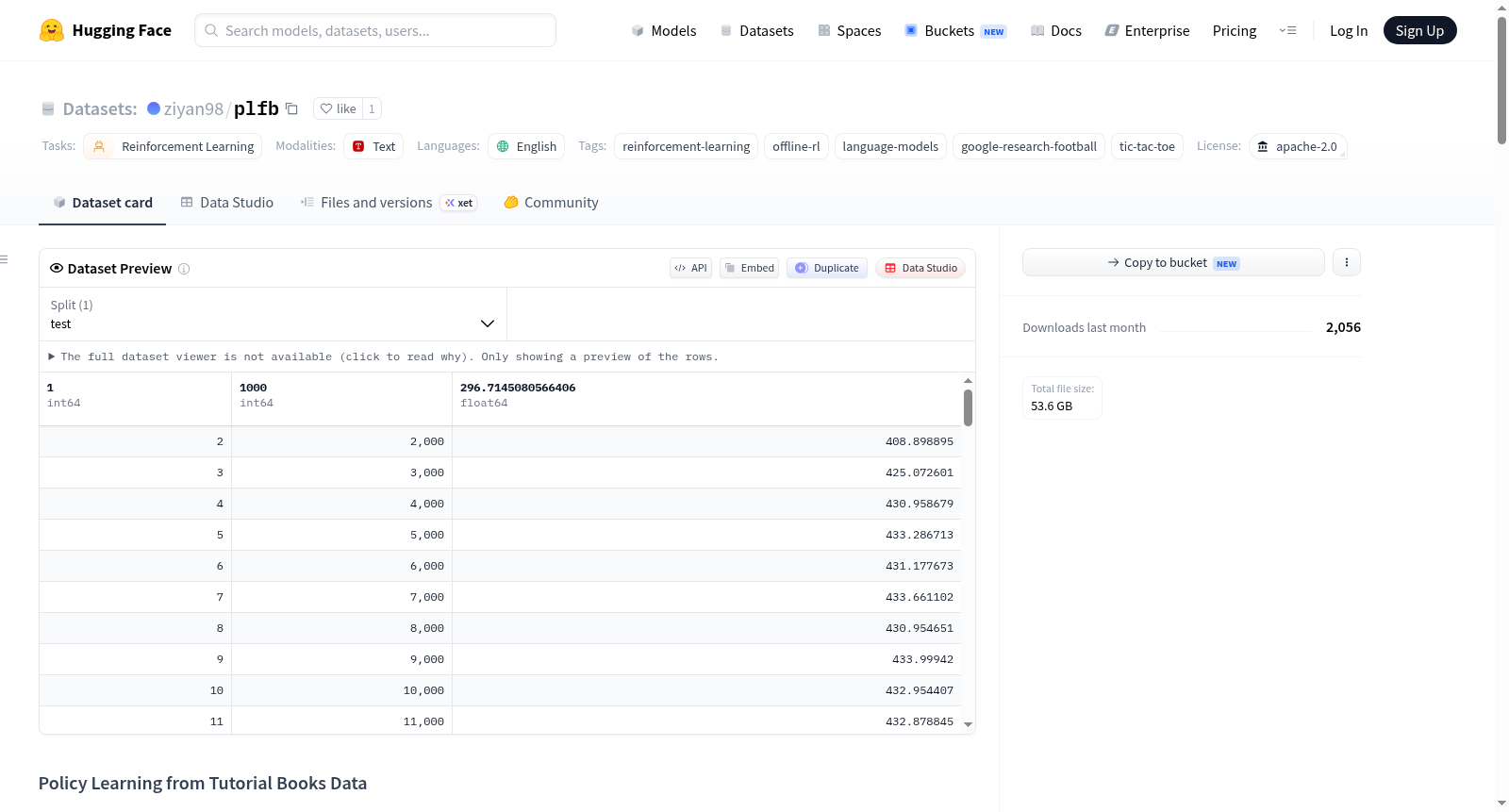Click the Log In link

click(x=1349, y=30)
